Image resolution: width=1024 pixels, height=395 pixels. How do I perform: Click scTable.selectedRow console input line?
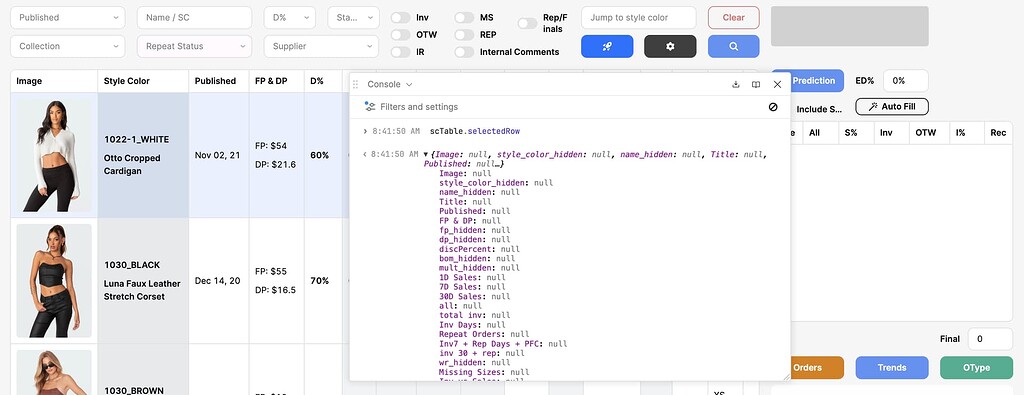coord(475,131)
